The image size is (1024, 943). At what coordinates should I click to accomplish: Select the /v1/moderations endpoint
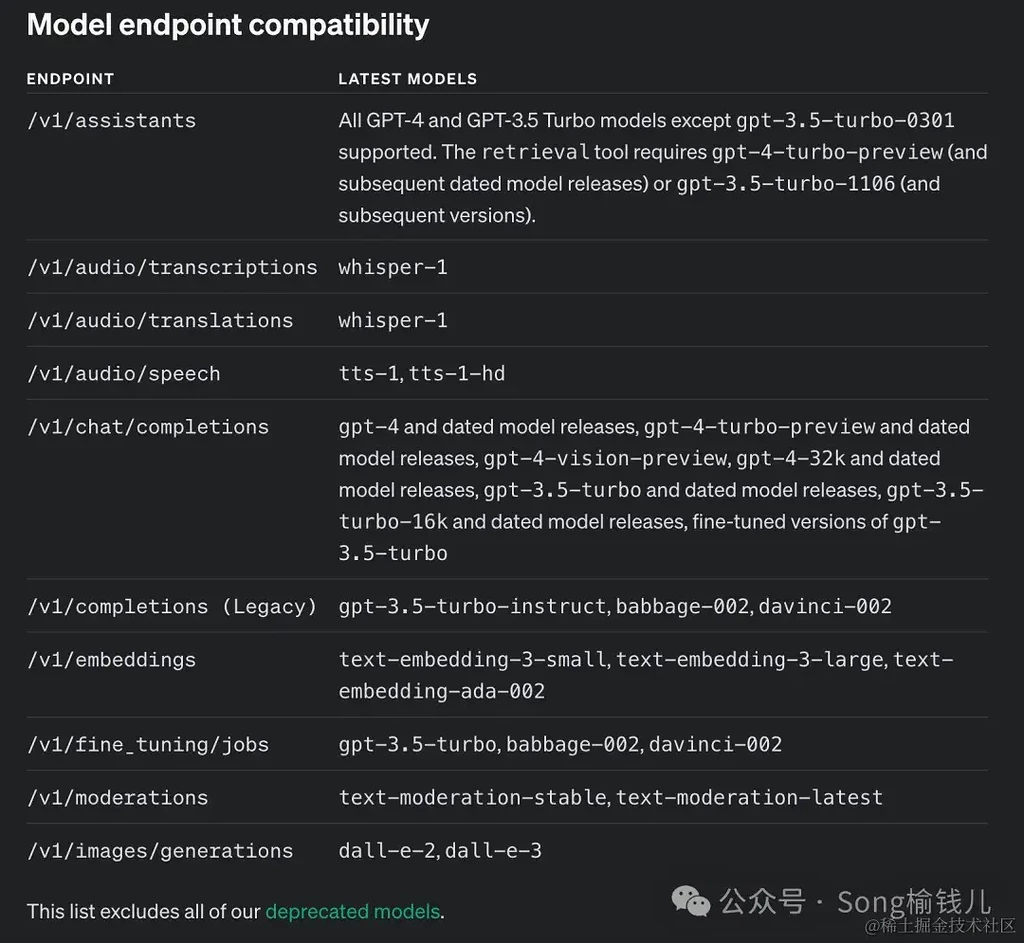[117, 797]
